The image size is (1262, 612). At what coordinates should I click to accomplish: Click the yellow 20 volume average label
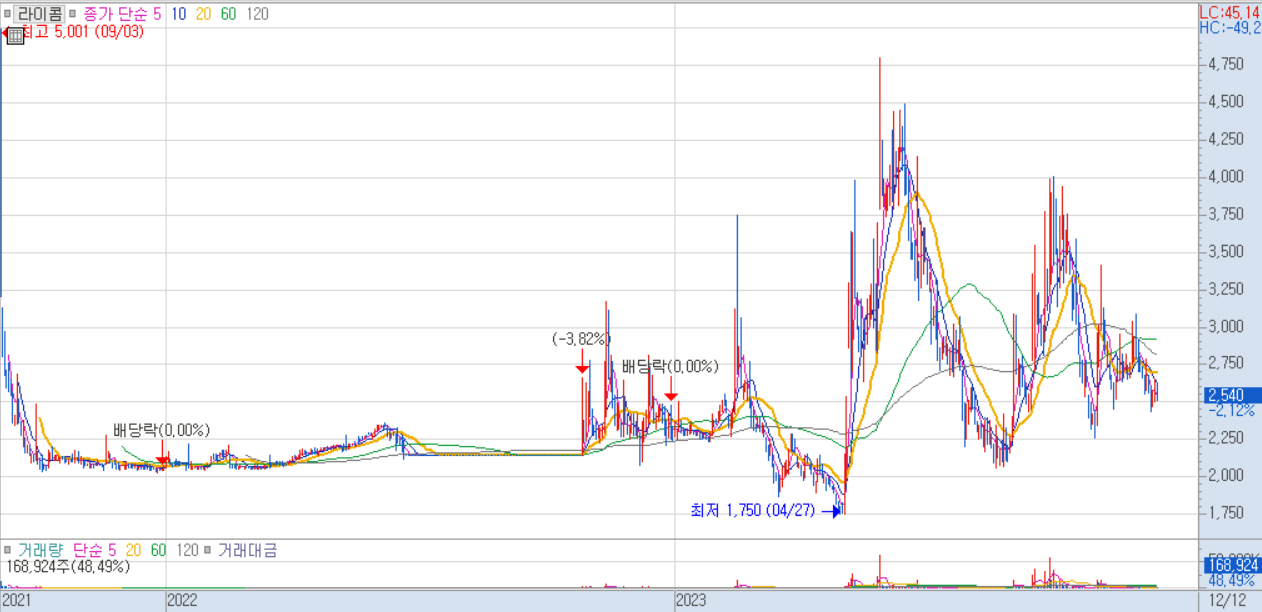[x=134, y=550]
